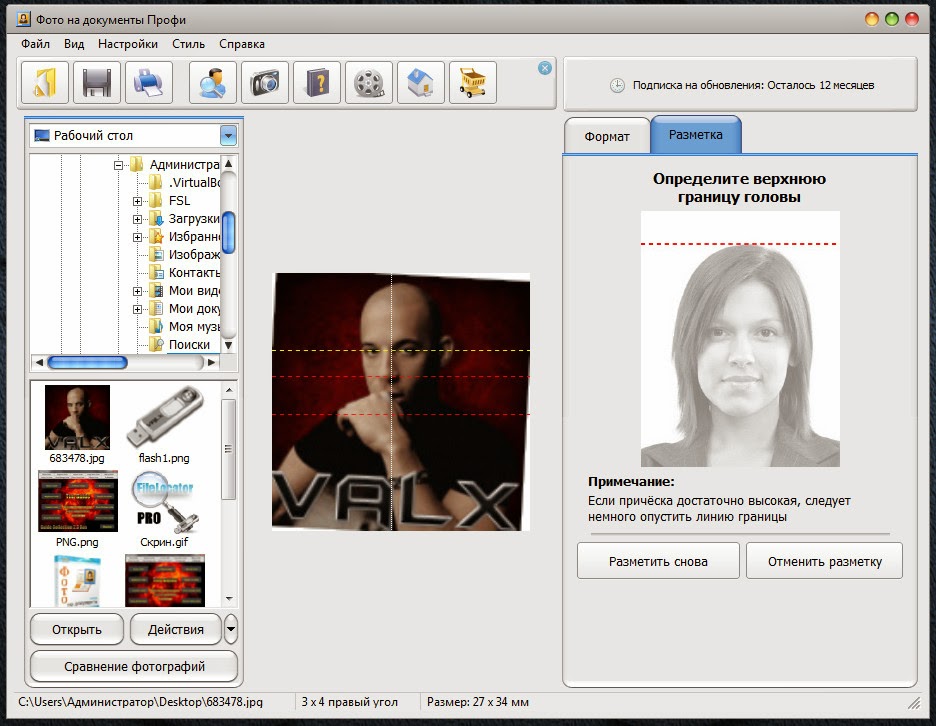Image resolution: width=936 pixels, height=726 pixels.
Task: Select the .VirtualBox folder in tree
Action: pos(185,183)
